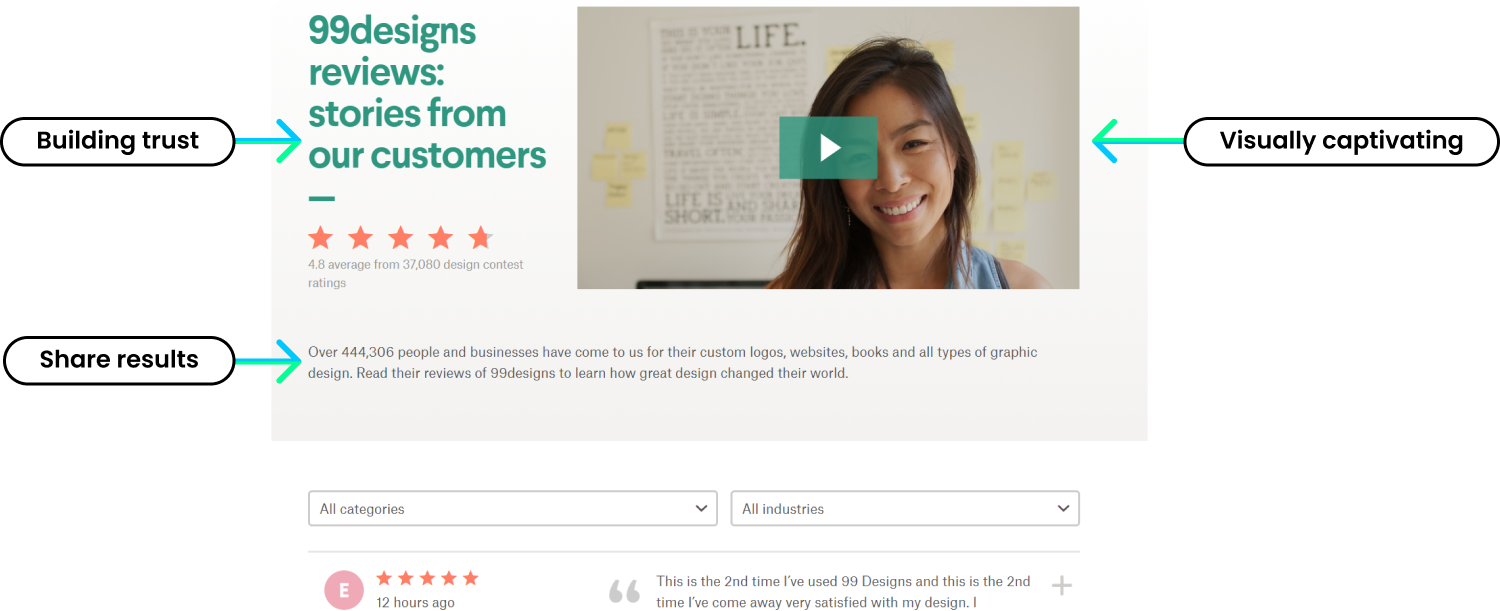Image resolution: width=1500 pixels, height=611 pixels.
Task: Click the reviewer's five-star rating under avatar
Action: (427, 578)
